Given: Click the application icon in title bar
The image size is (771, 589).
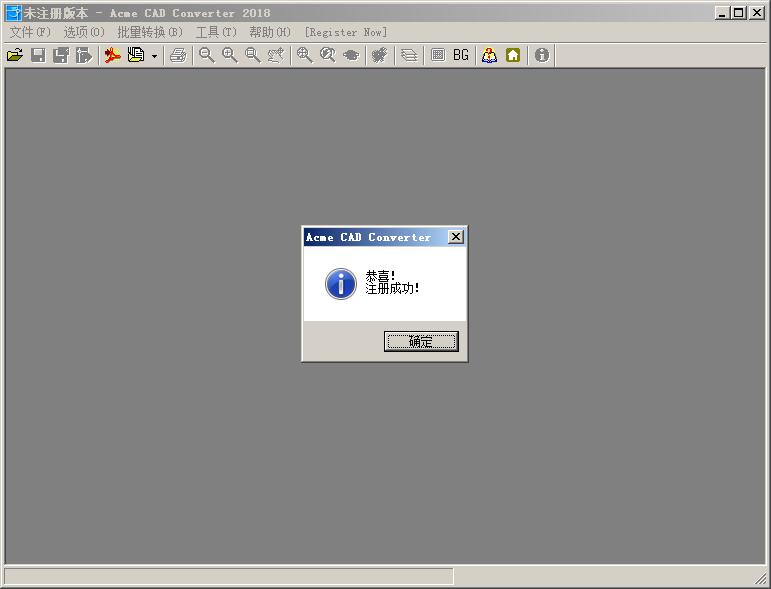Looking at the screenshot, I should [x=13, y=13].
